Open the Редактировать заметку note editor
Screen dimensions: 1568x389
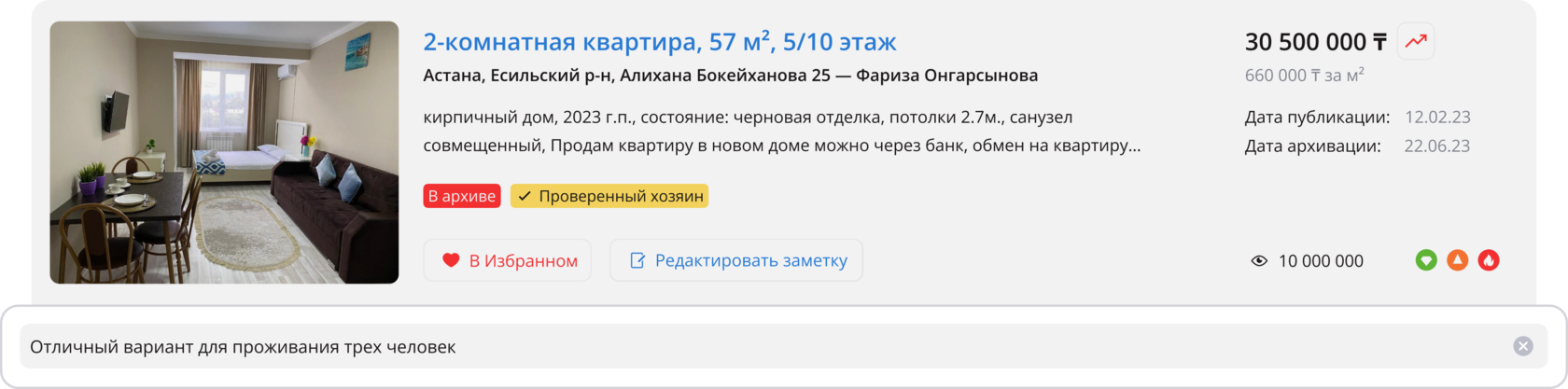click(x=736, y=260)
